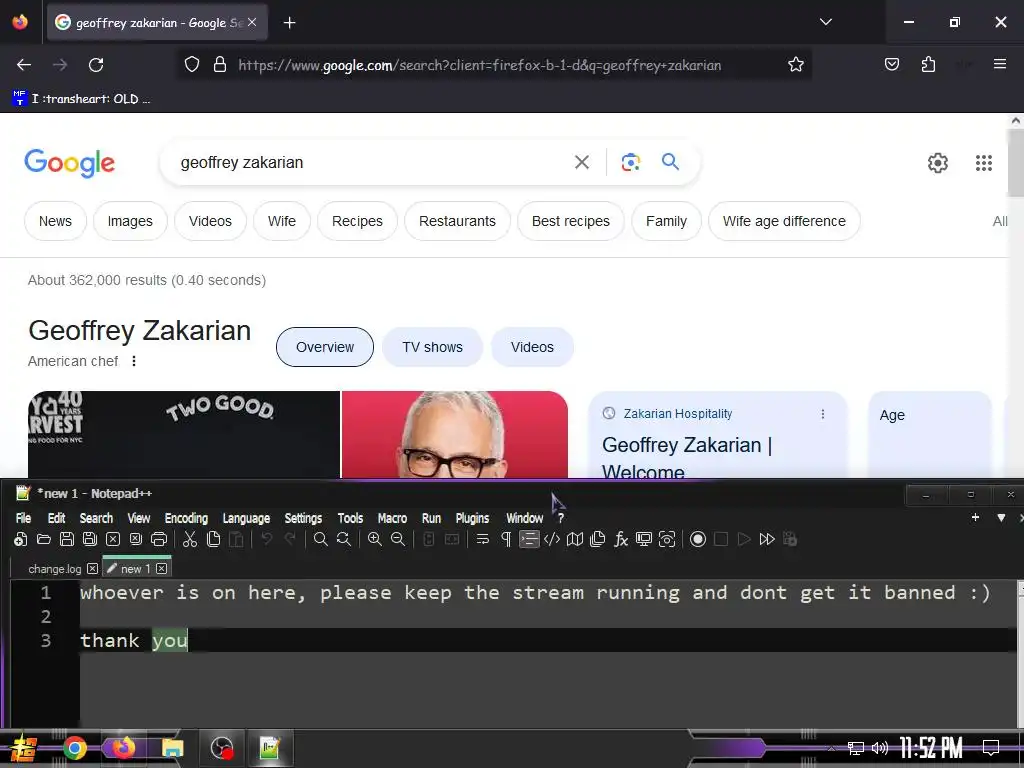The width and height of the screenshot is (1024, 768).
Task: Click the Print icon in Notepad++ toolbar
Action: click(x=159, y=539)
